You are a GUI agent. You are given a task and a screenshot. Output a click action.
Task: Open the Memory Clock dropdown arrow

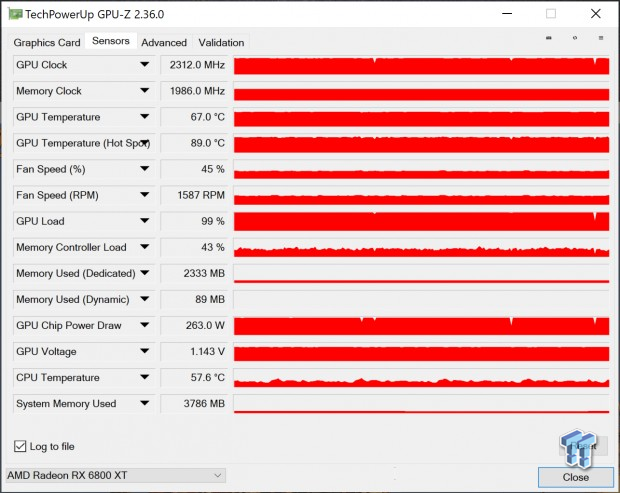(145, 91)
